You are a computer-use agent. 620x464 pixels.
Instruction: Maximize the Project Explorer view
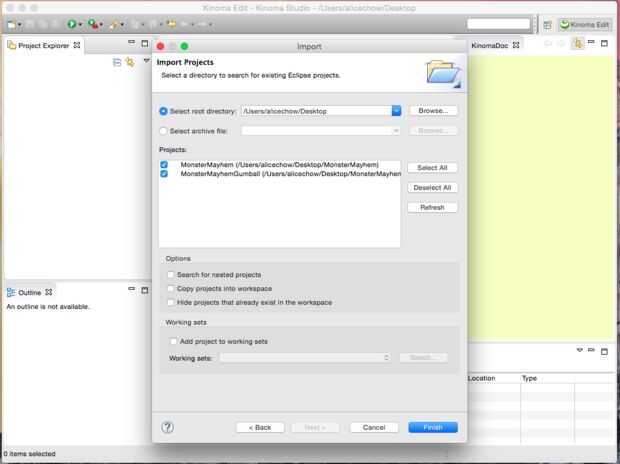click(x=145, y=43)
